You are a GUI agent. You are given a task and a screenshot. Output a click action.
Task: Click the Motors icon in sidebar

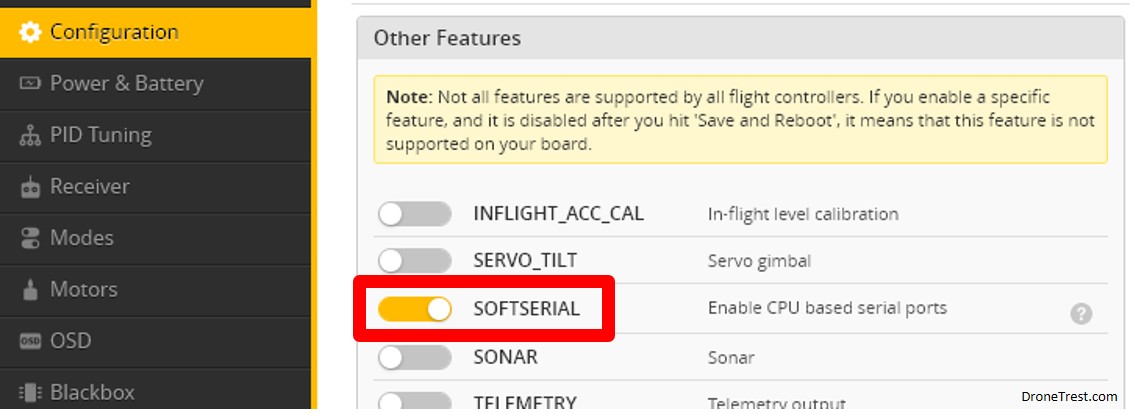point(30,290)
